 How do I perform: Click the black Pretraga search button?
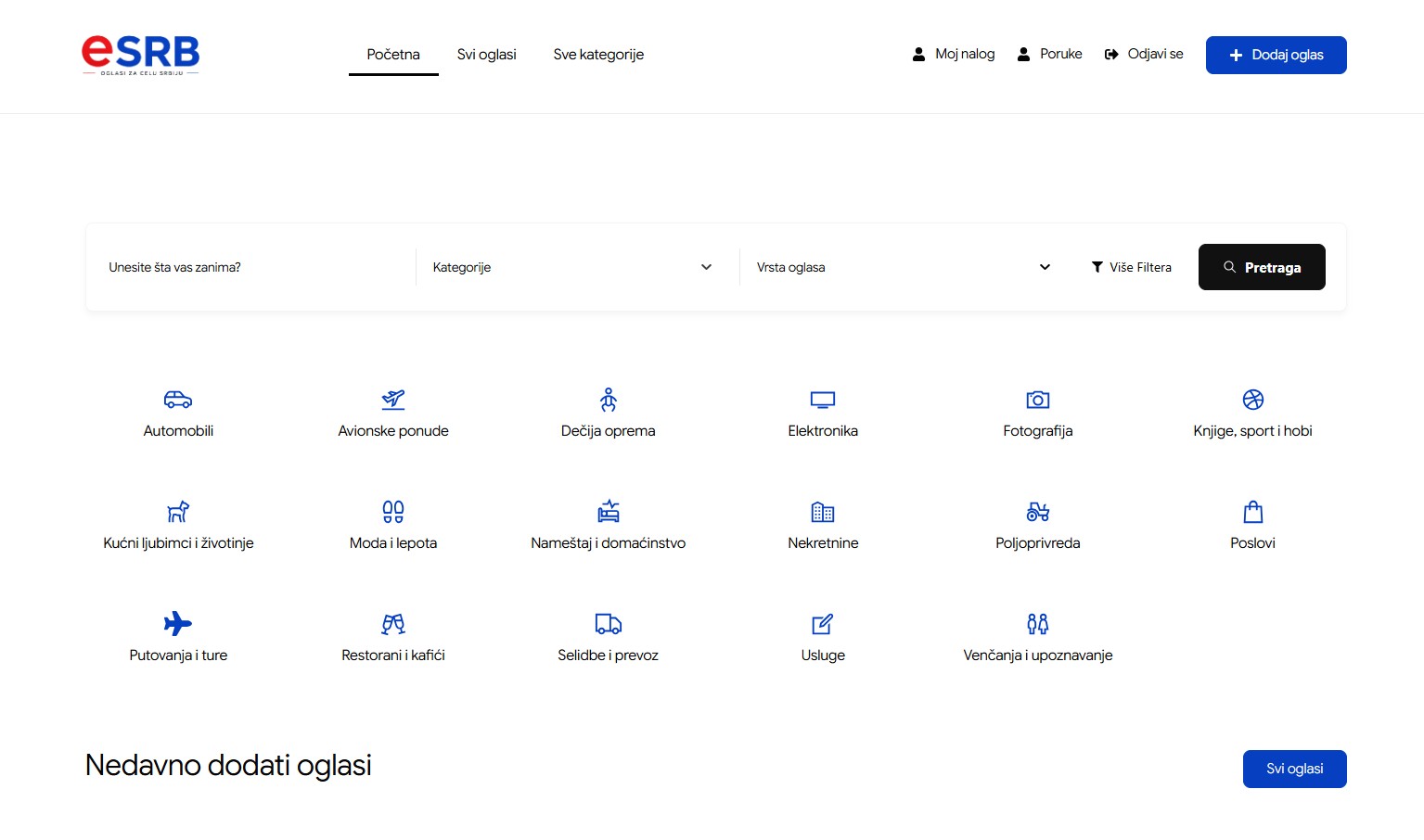1262,267
